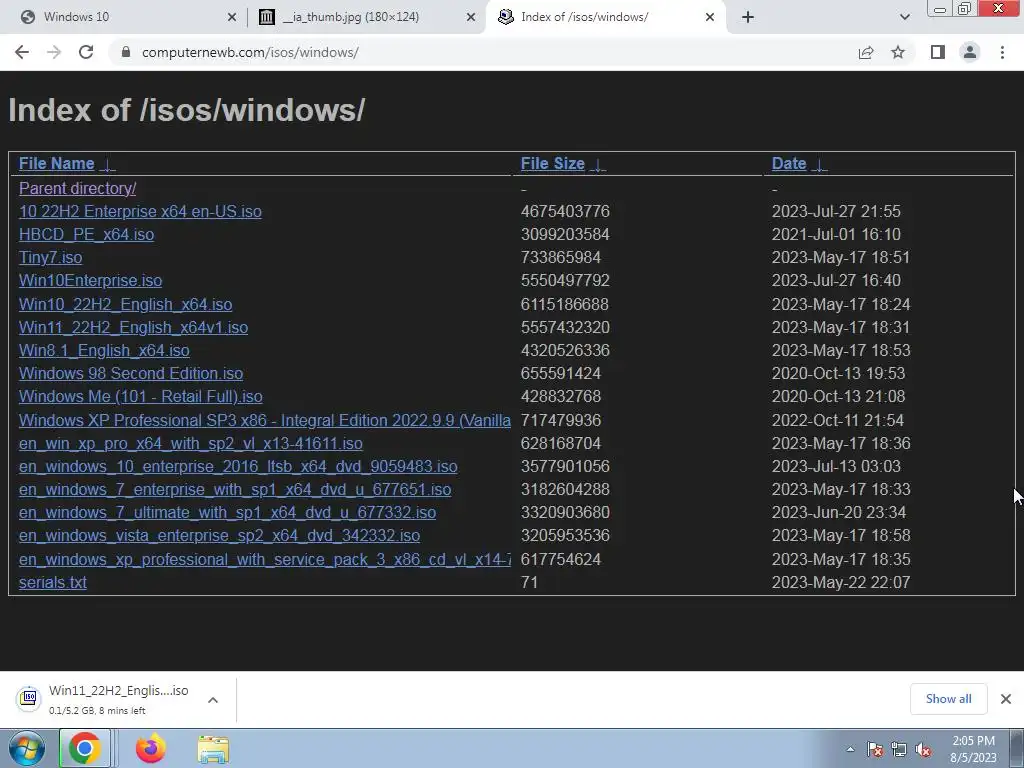Switch to the __ia_thumb.jpg tab
Viewport: 1024px width, 768px height.
tap(364, 17)
